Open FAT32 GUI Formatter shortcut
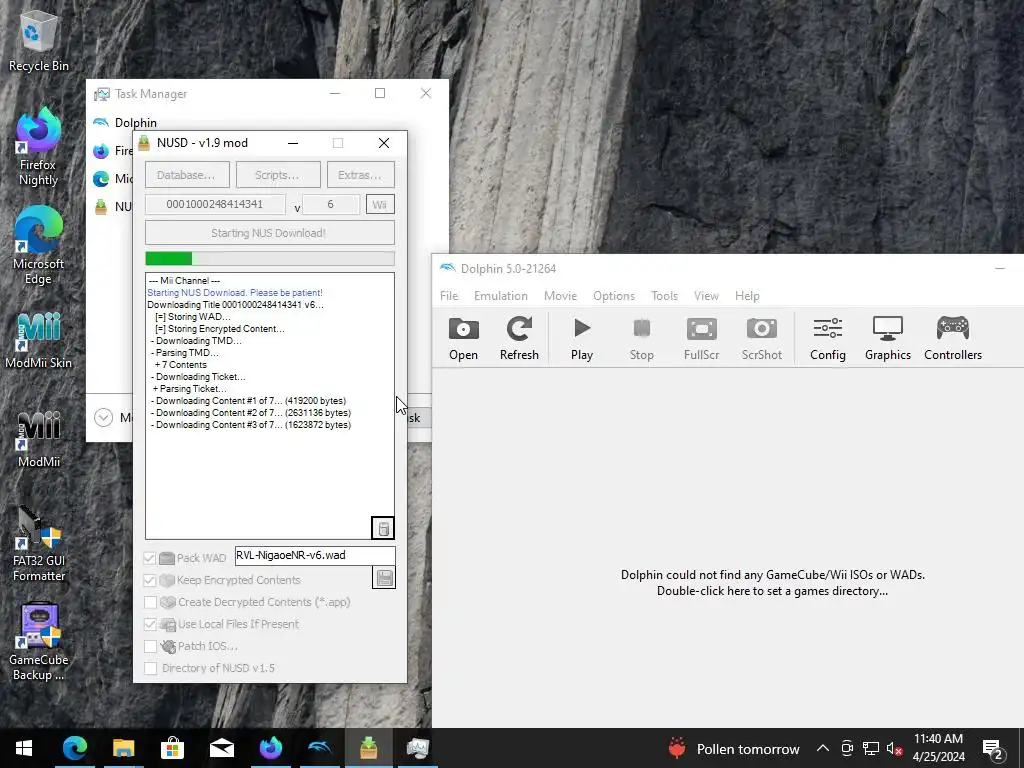The width and height of the screenshot is (1024, 768). pos(39,543)
